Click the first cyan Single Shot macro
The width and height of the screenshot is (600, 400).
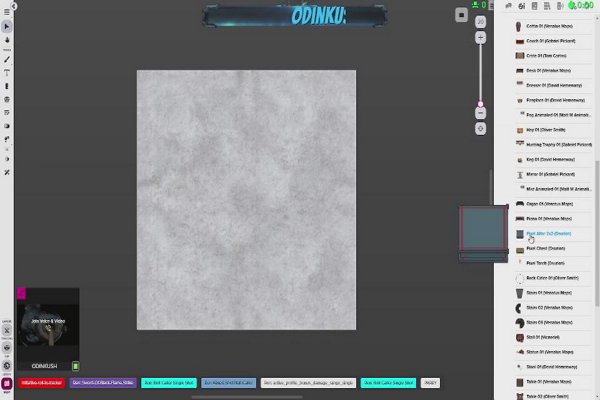click(x=169, y=383)
